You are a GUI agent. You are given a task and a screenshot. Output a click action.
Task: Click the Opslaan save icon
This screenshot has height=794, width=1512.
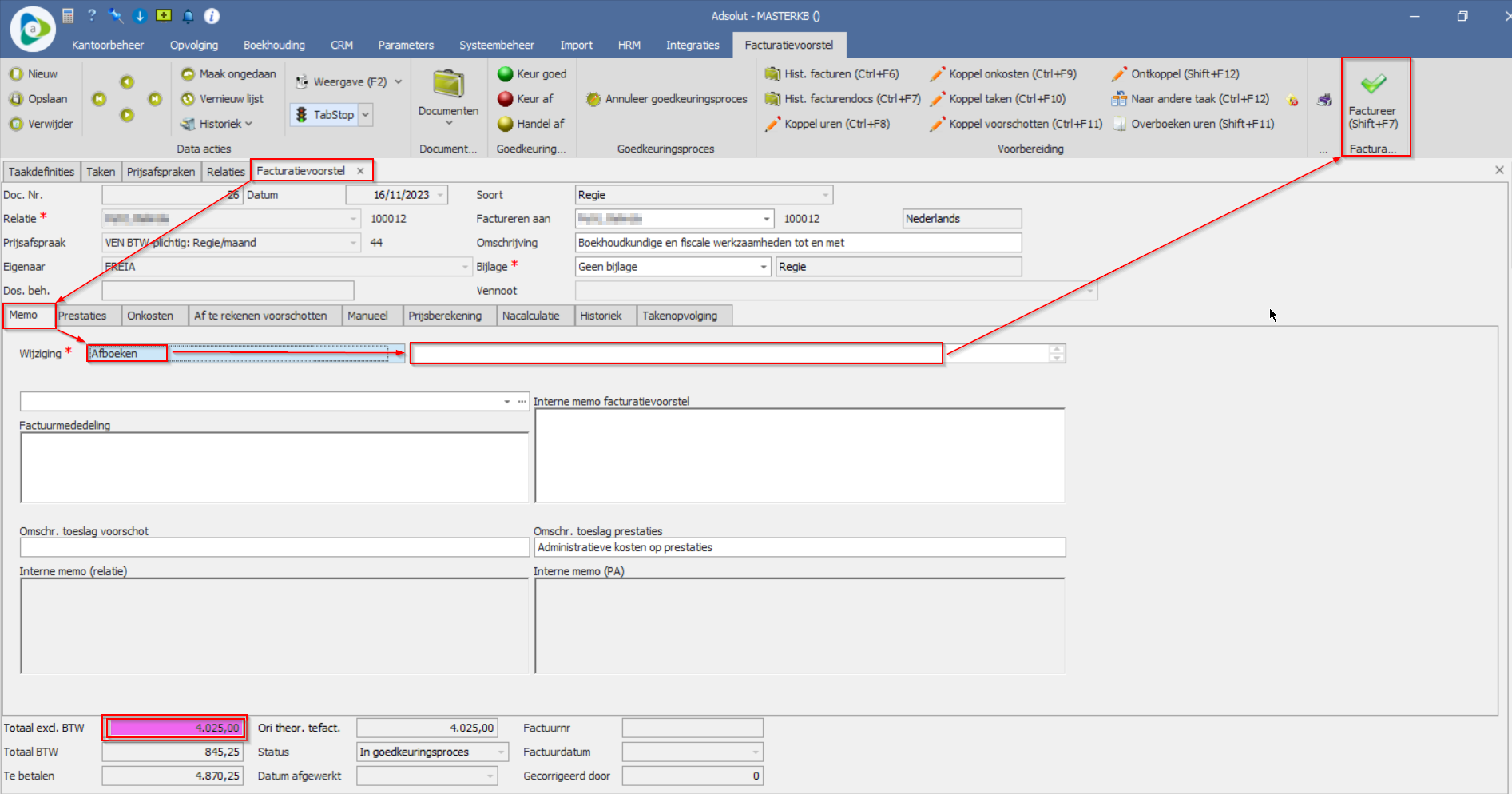point(16,99)
